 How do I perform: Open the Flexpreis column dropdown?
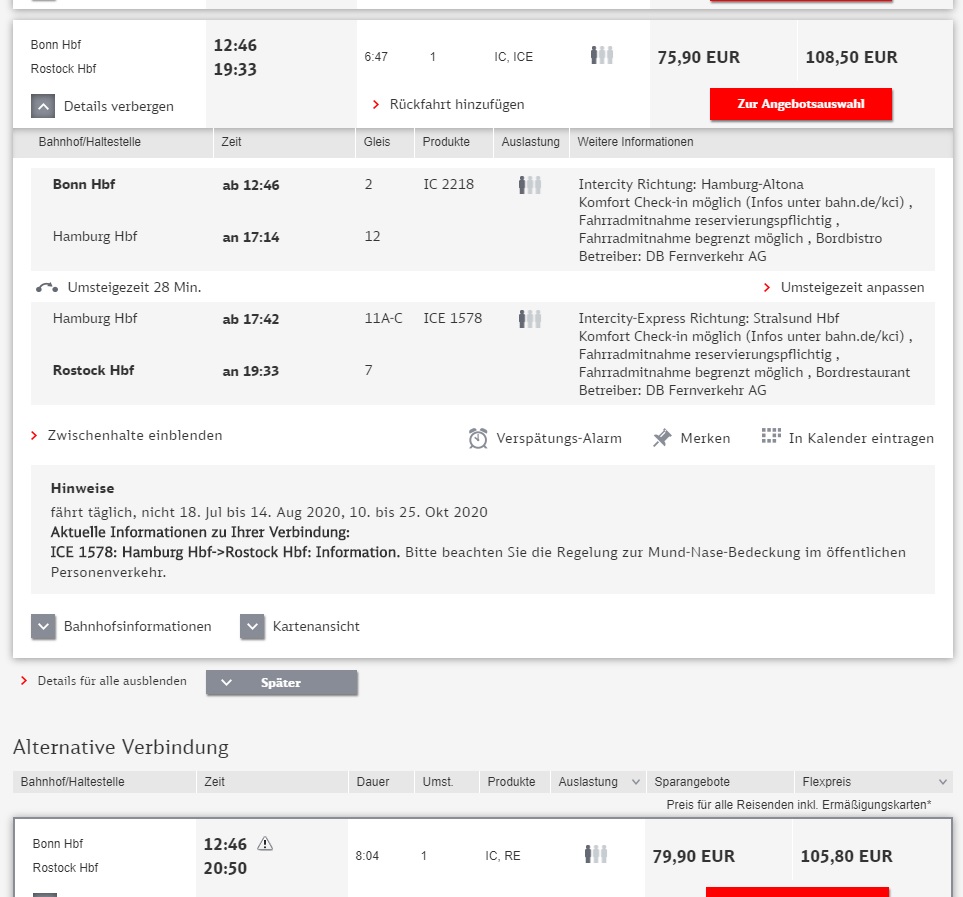click(x=942, y=782)
